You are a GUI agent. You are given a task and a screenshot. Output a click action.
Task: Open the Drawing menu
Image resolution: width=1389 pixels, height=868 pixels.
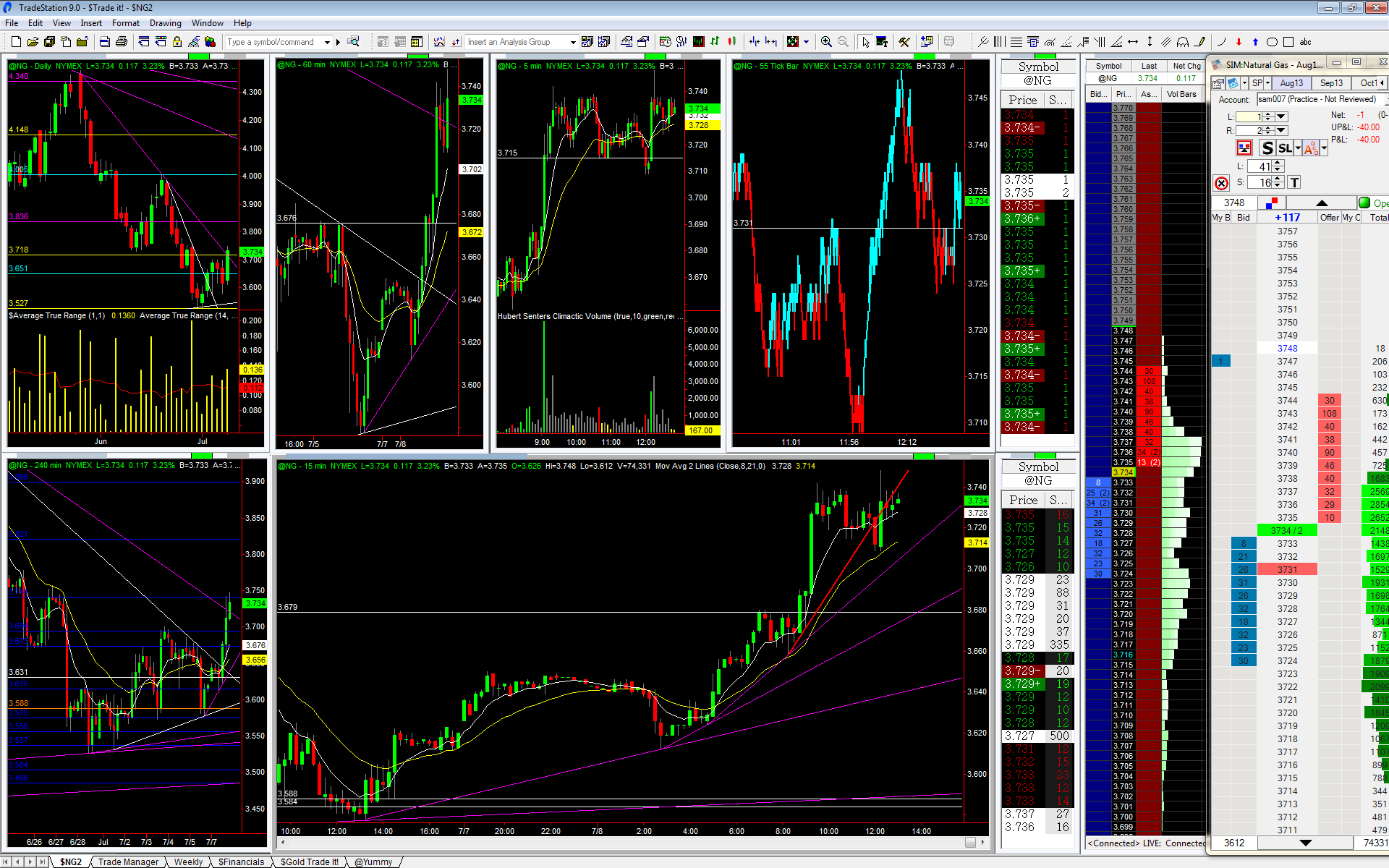pyautogui.click(x=166, y=23)
